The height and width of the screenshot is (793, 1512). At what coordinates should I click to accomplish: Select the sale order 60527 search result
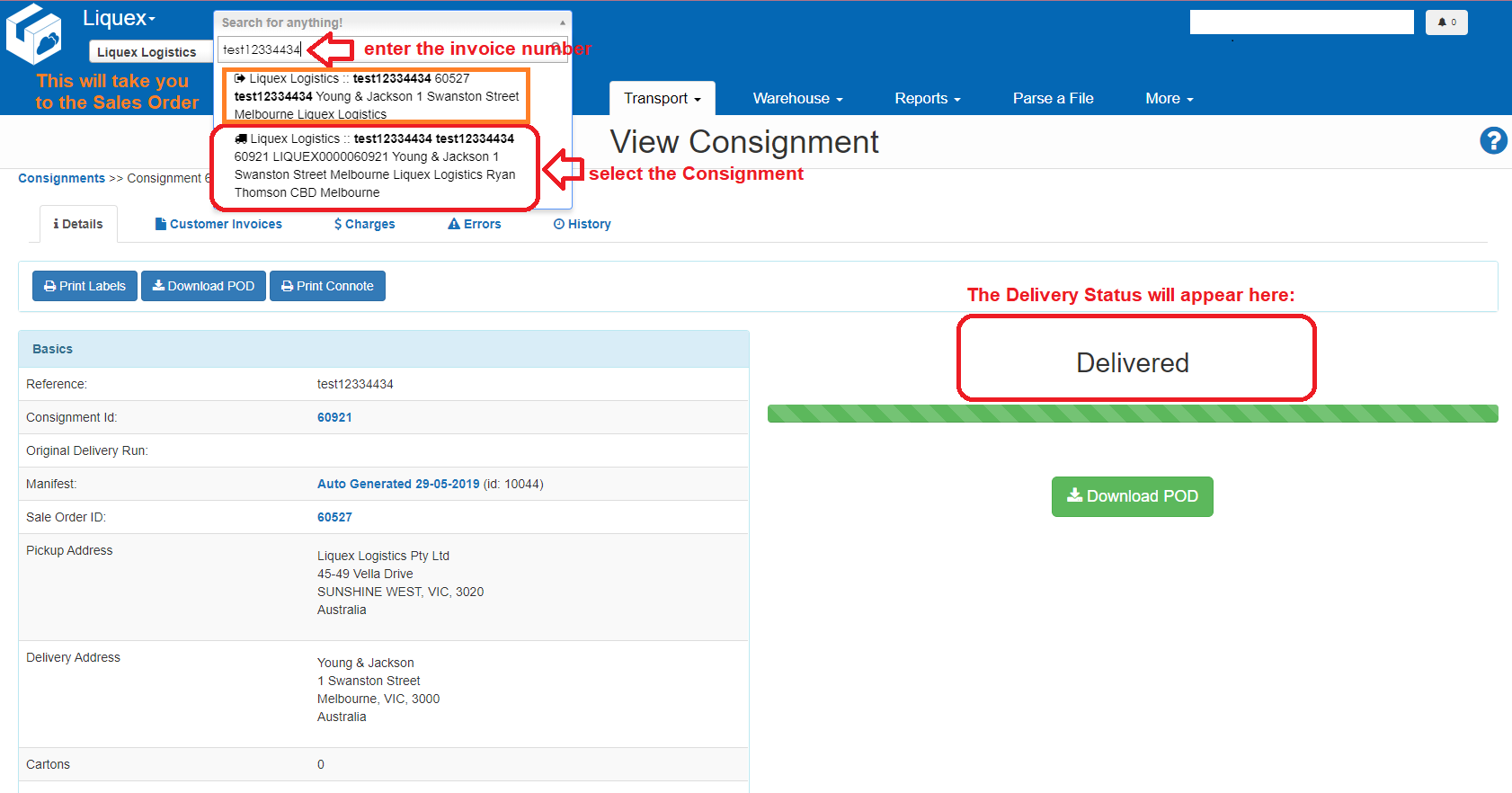pyautogui.click(x=377, y=96)
